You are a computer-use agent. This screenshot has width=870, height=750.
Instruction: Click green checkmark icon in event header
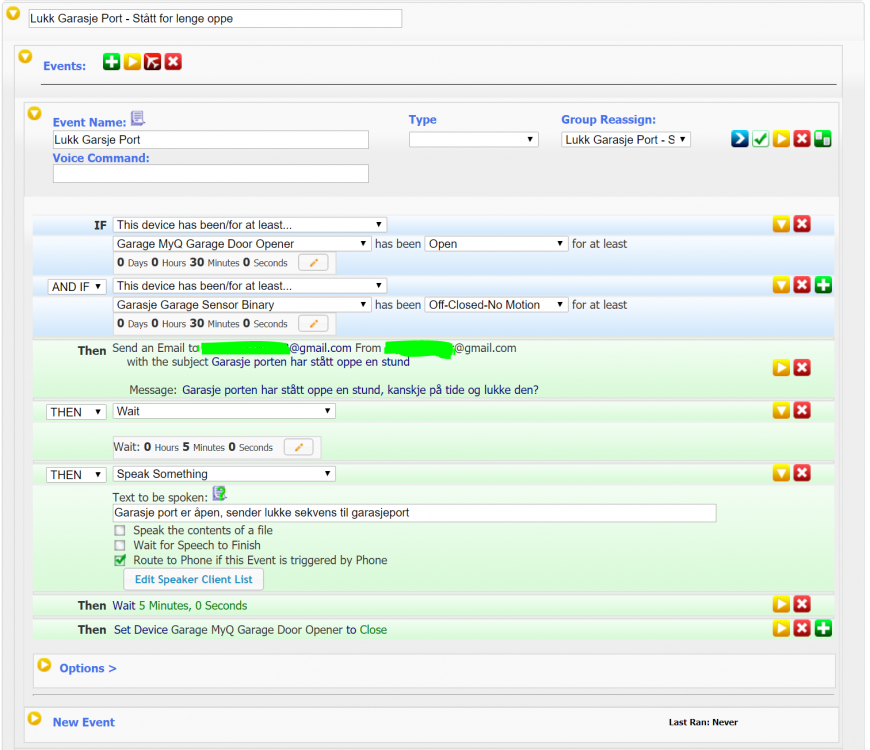761,139
